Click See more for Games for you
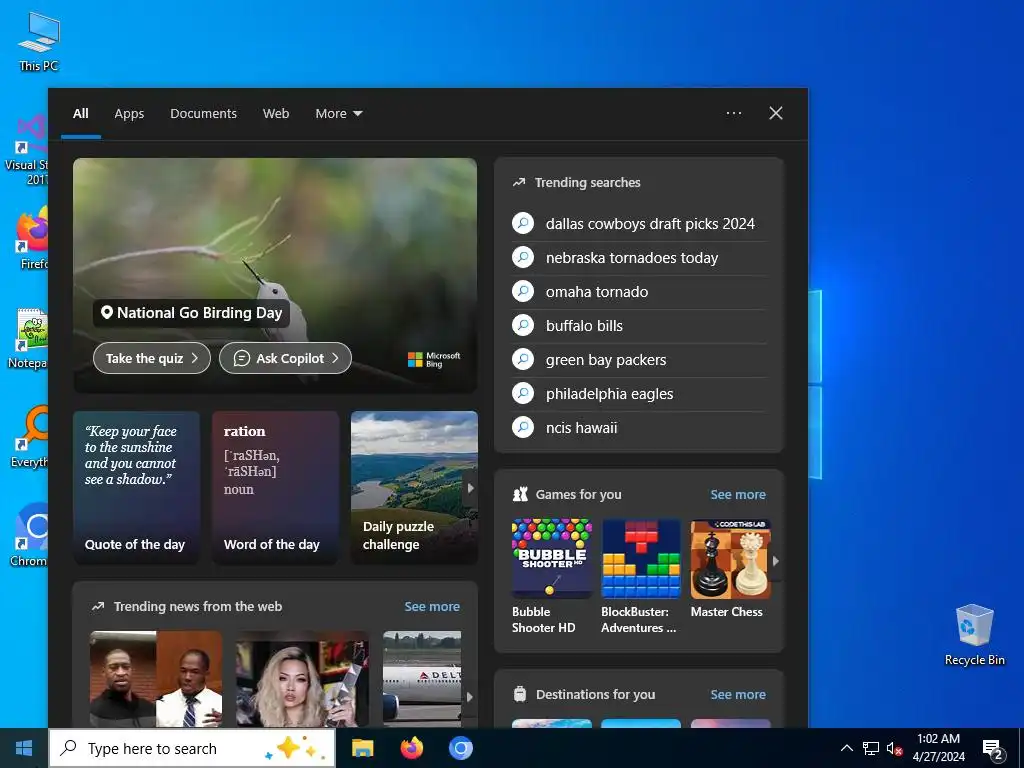This screenshot has width=1024, height=768. (x=738, y=494)
